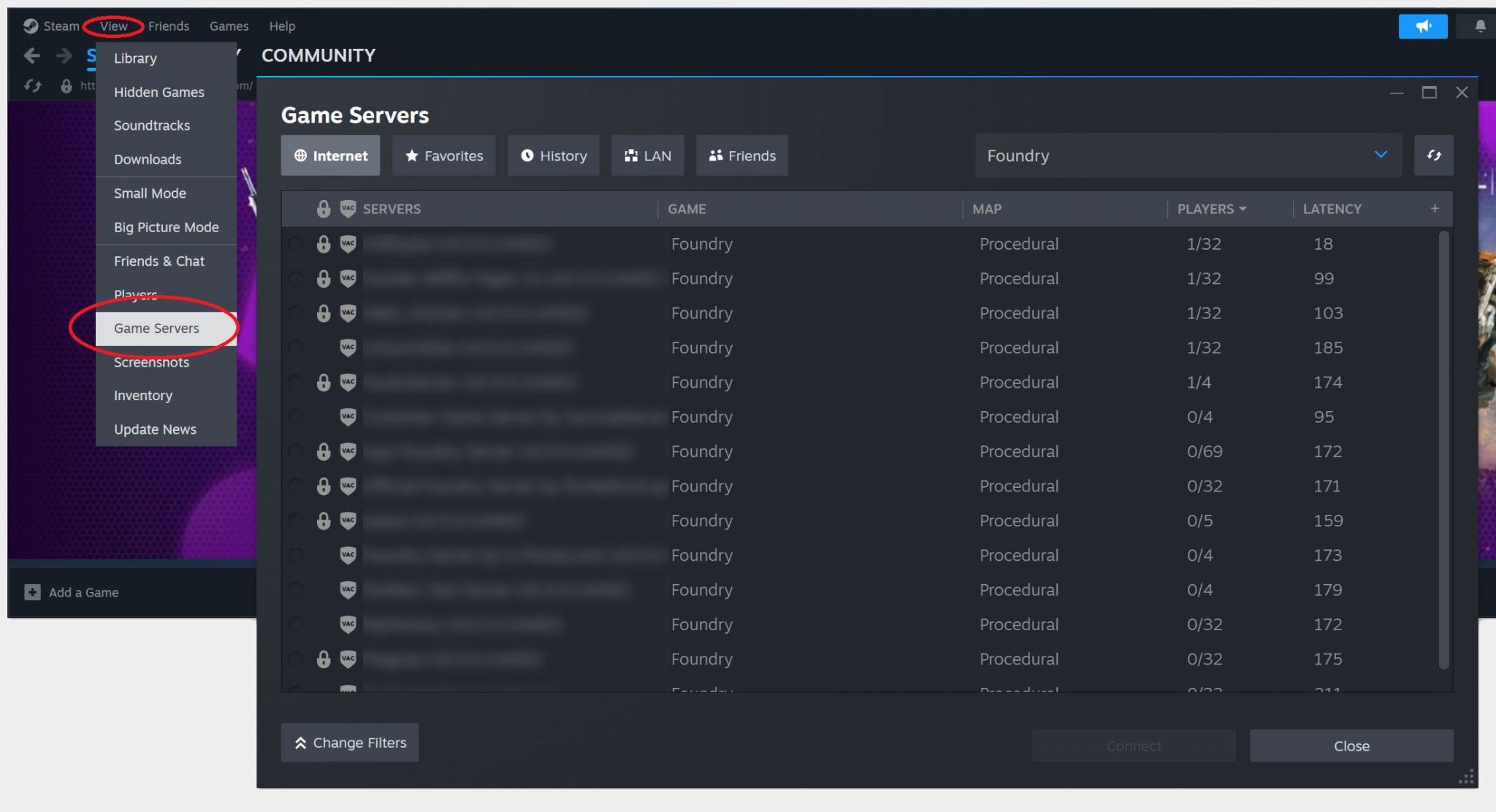Click the VAC shield icon on the first server row
Image resolution: width=1496 pixels, height=812 pixels.
click(348, 244)
